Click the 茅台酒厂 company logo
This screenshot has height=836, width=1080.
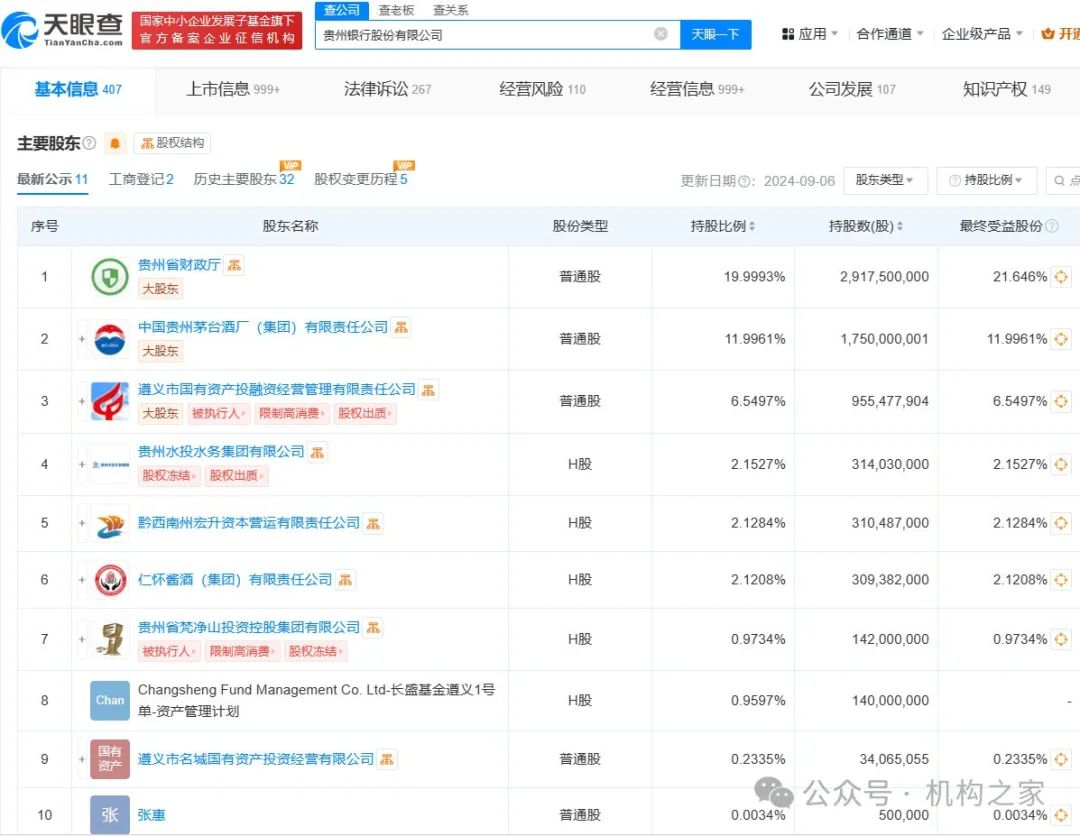110,339
